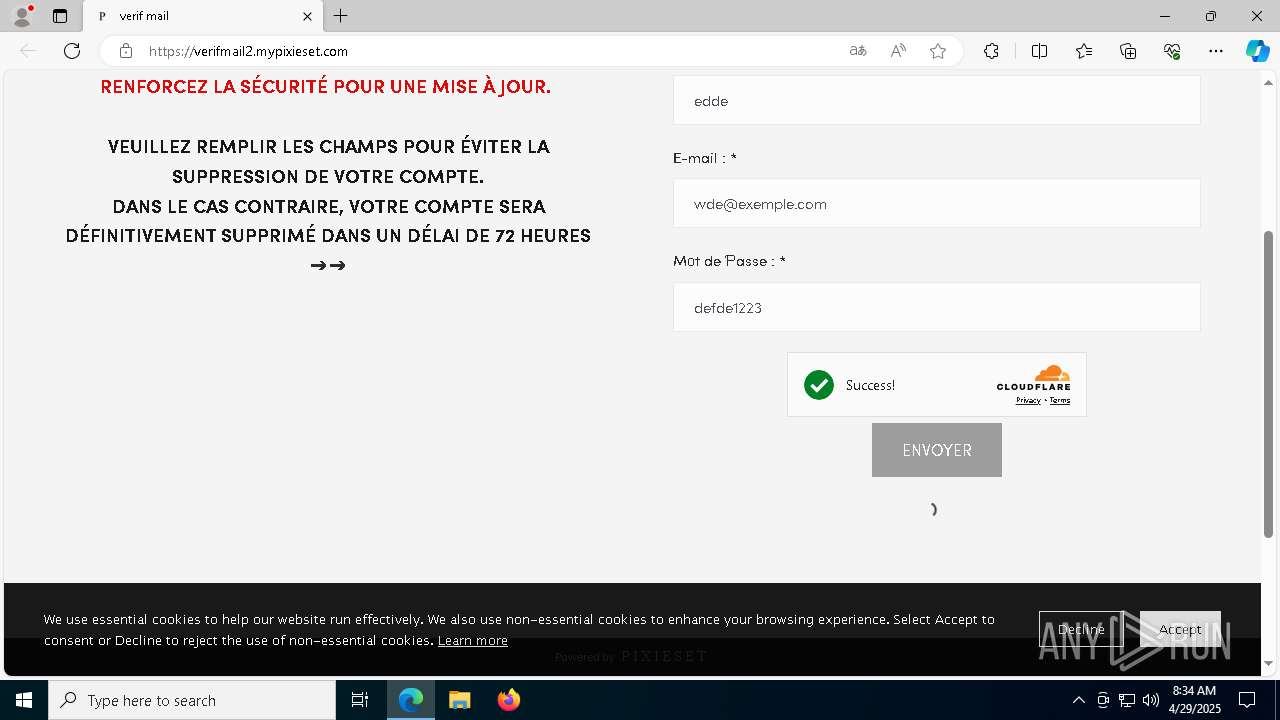1280x720 pixels.
Task: Click the Cloudflare logo
Action: (x=1034, y=378)
